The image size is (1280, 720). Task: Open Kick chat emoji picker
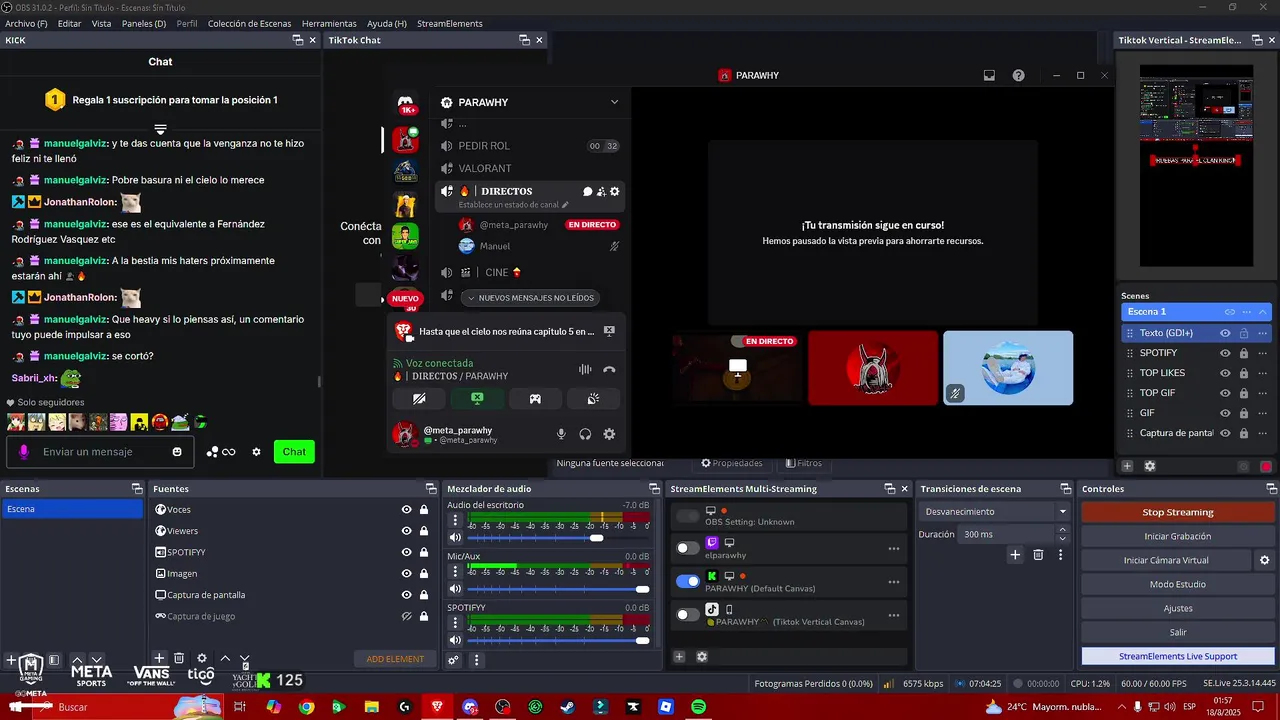[177, 452]
